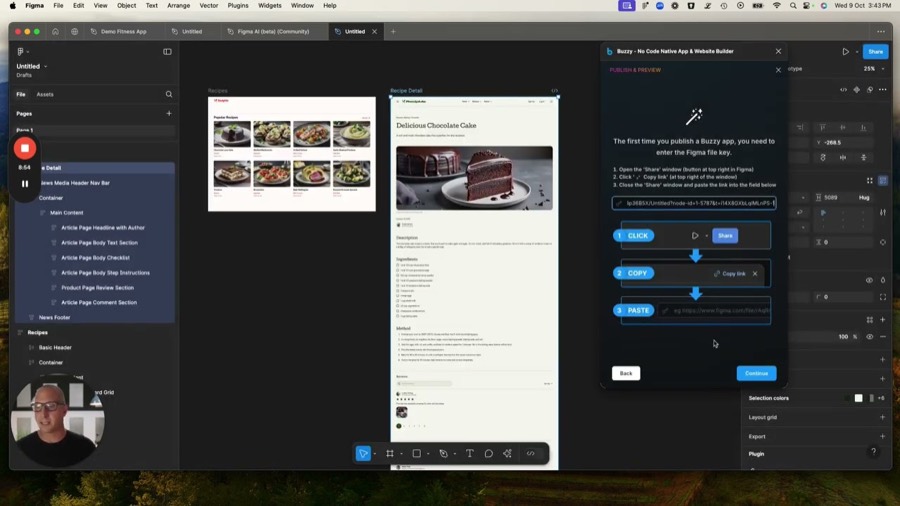Search layers with the magnifier icon
Image resolution: width=900 pixels, height=506 pixels.
pos(169,94)
